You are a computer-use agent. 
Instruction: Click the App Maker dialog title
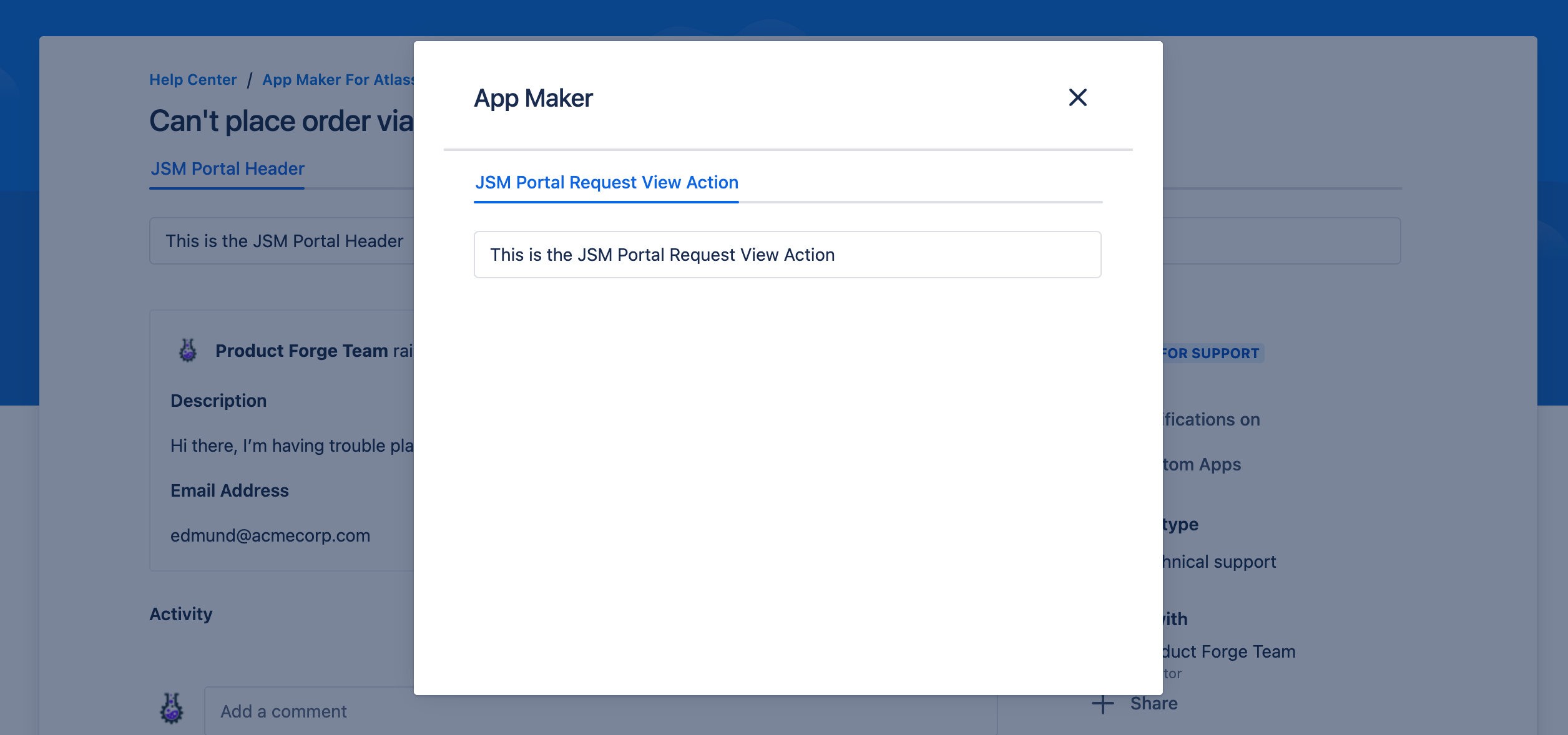point(533,98)
